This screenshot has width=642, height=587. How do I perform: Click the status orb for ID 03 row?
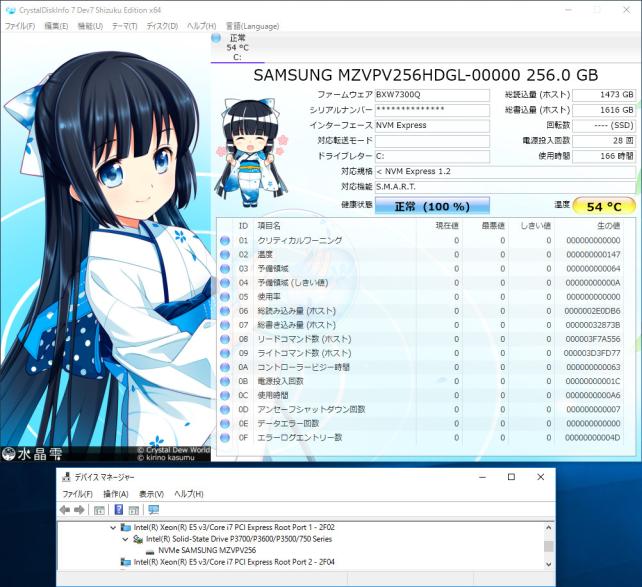coord(225,269)
